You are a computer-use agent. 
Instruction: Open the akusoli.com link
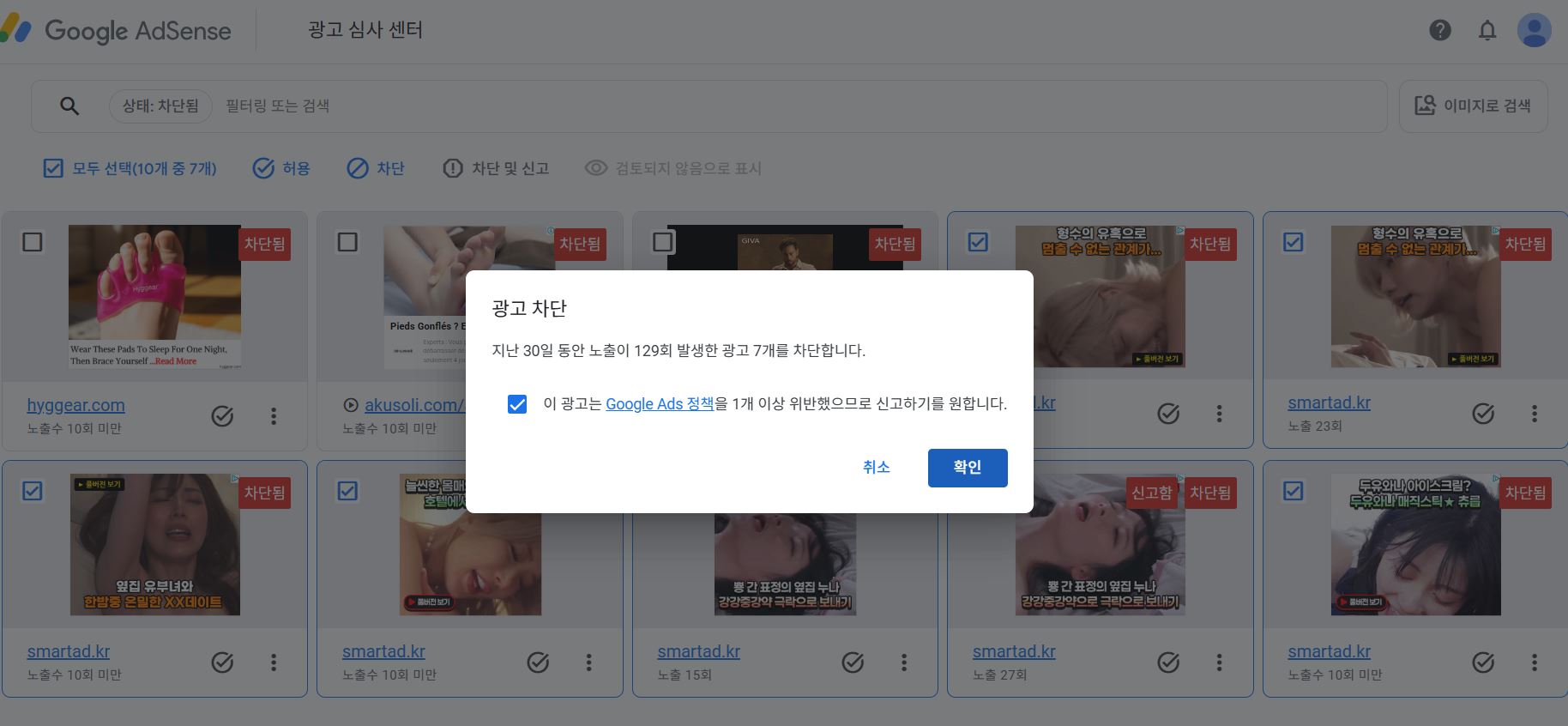(x=414, y=405)
